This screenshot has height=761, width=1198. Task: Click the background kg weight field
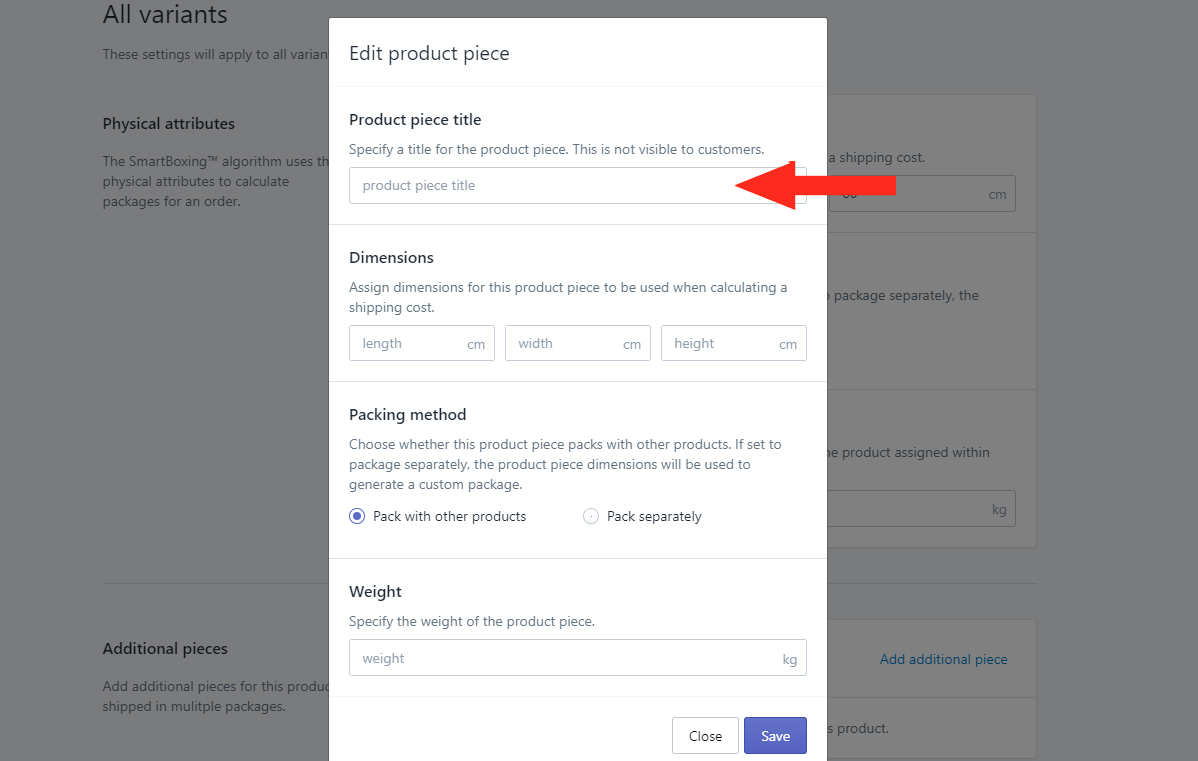point(921,509)
